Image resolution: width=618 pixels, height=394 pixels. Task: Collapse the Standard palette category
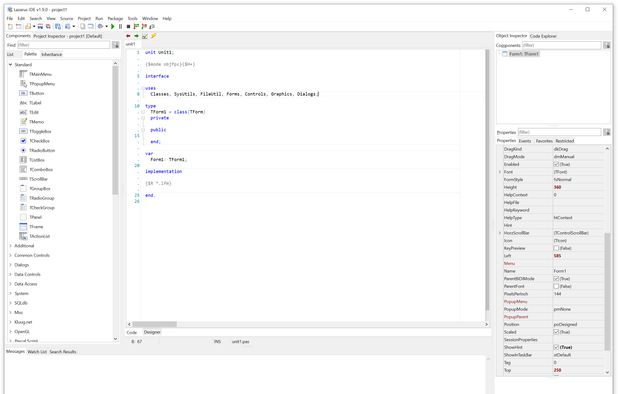10,65
